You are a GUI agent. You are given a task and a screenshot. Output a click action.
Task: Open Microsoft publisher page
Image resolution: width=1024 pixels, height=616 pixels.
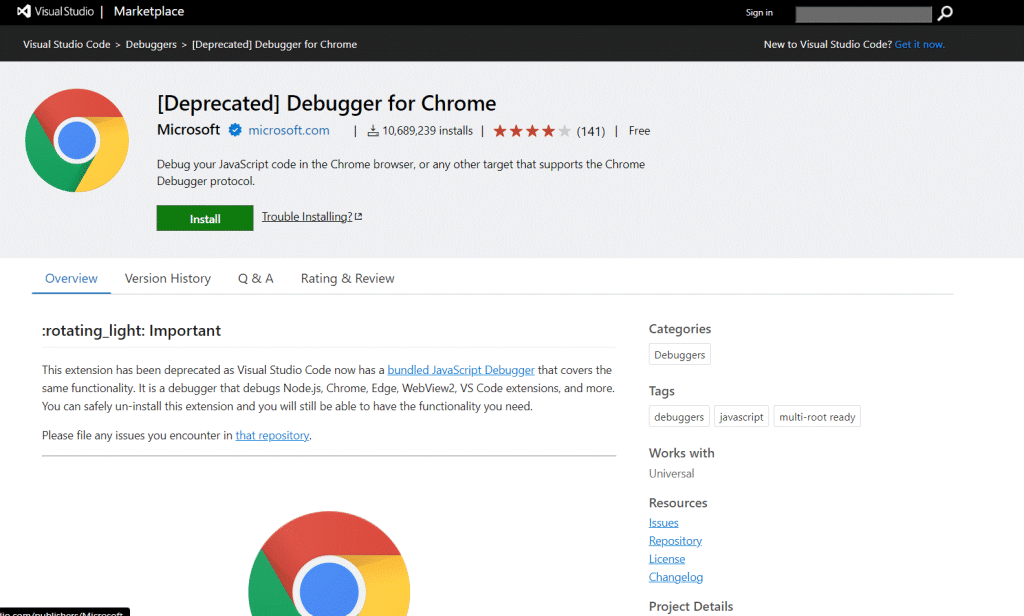[188, 129]
